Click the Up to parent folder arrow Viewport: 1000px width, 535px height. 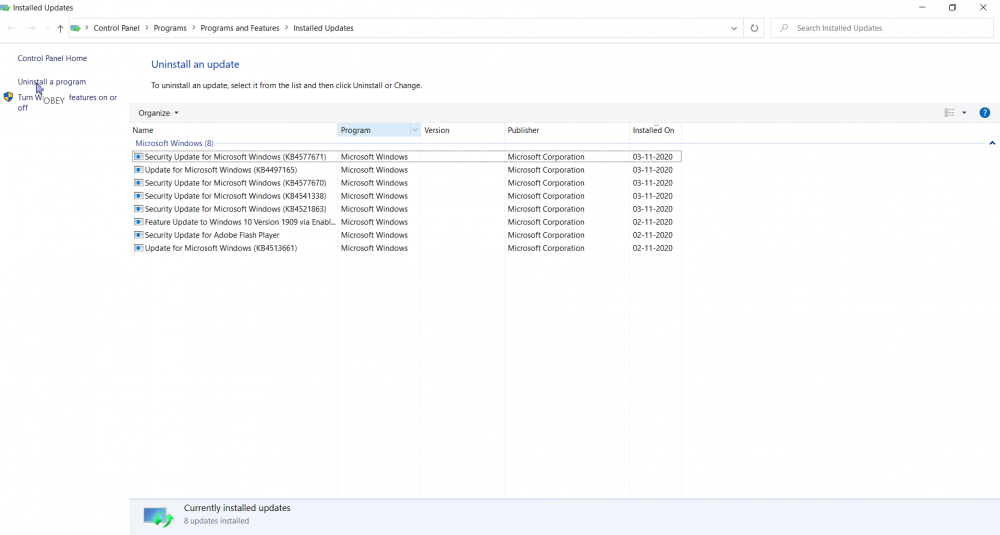coord(60,28)
